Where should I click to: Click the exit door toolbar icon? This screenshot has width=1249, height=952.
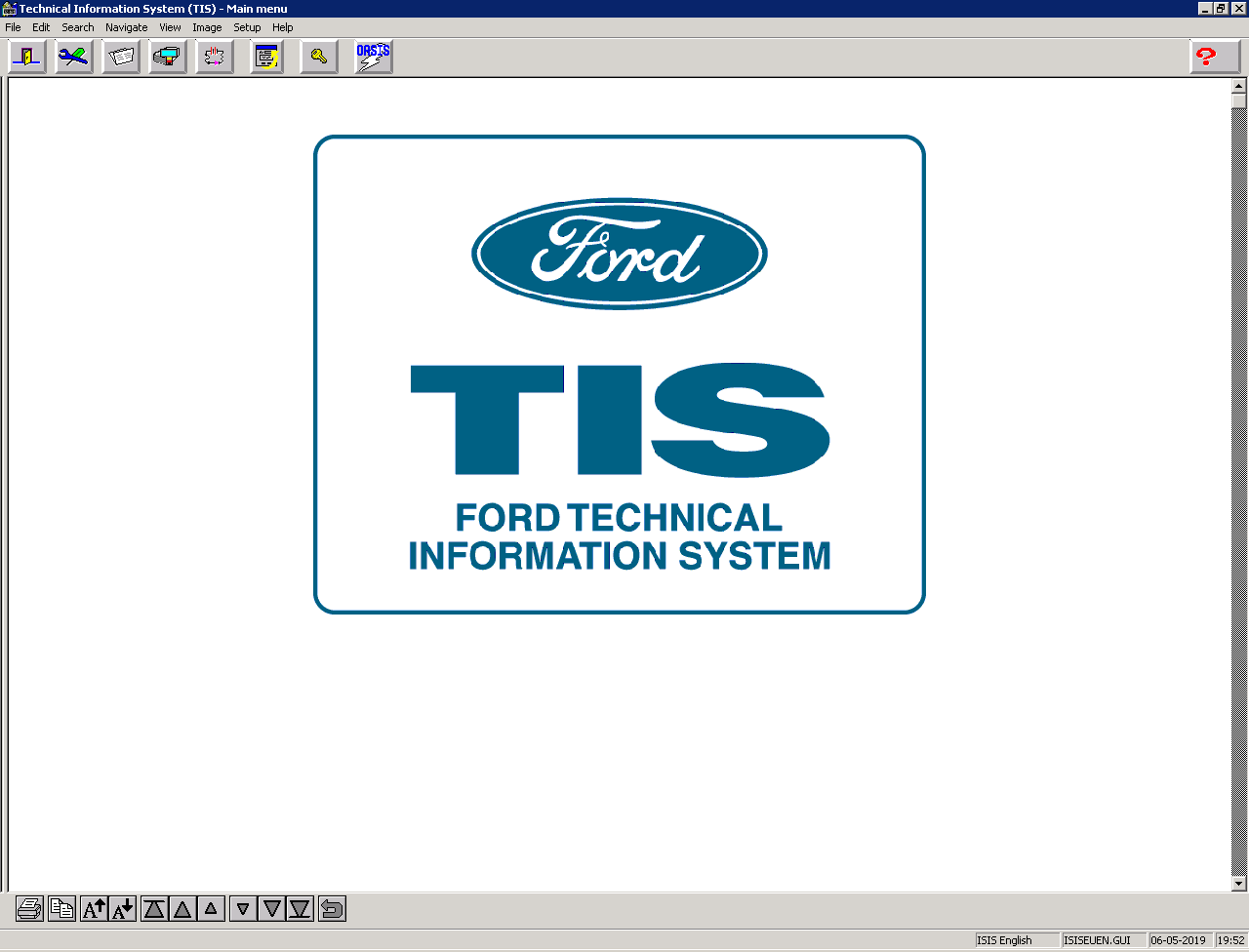(27, 57)
